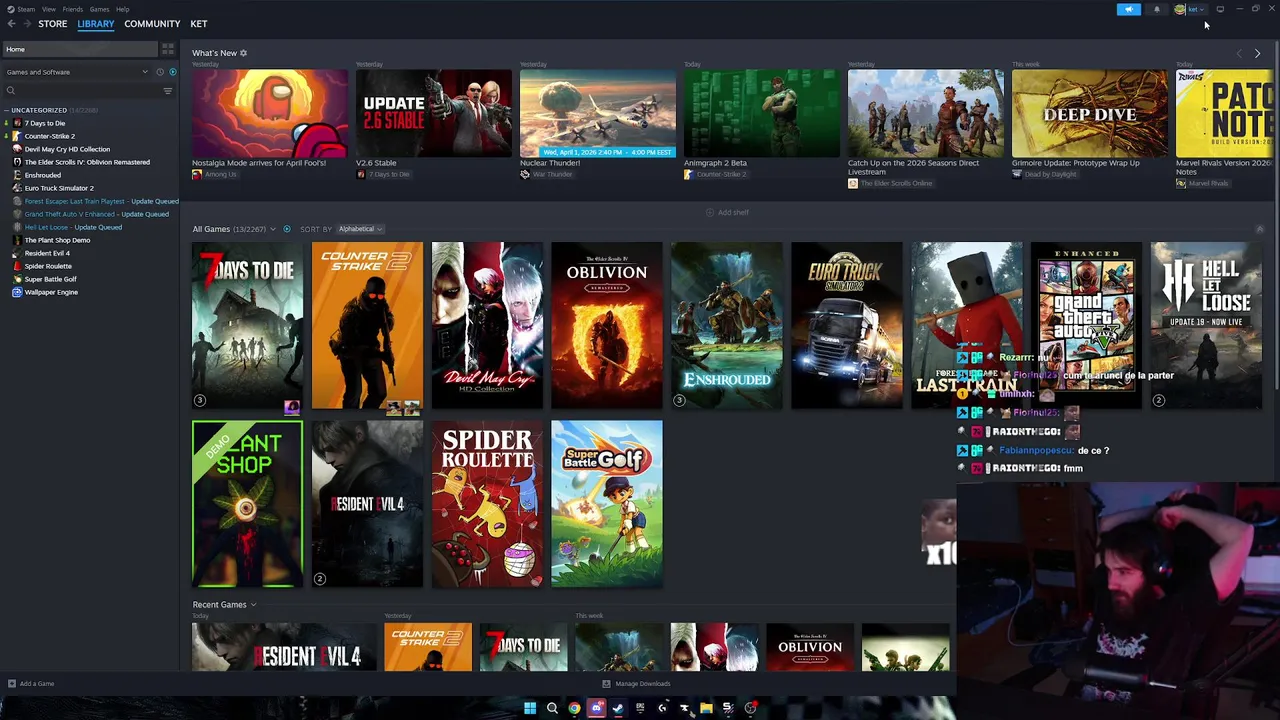Open the View menu

(x=49, y=9)
